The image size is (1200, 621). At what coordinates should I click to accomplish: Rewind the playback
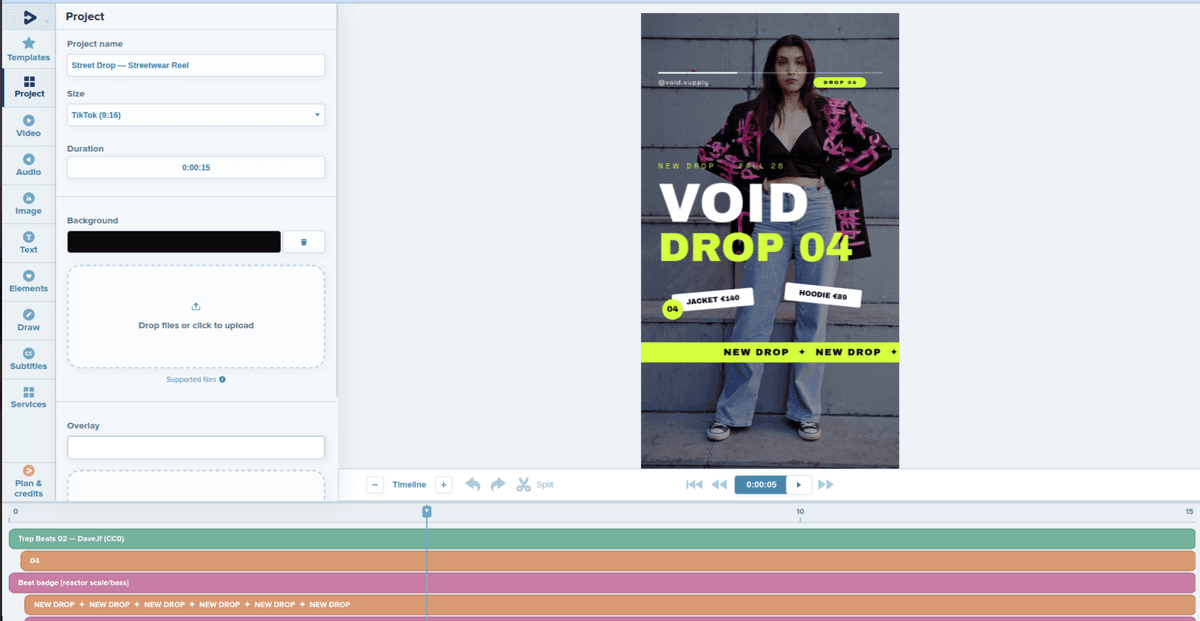pos(719,484)
